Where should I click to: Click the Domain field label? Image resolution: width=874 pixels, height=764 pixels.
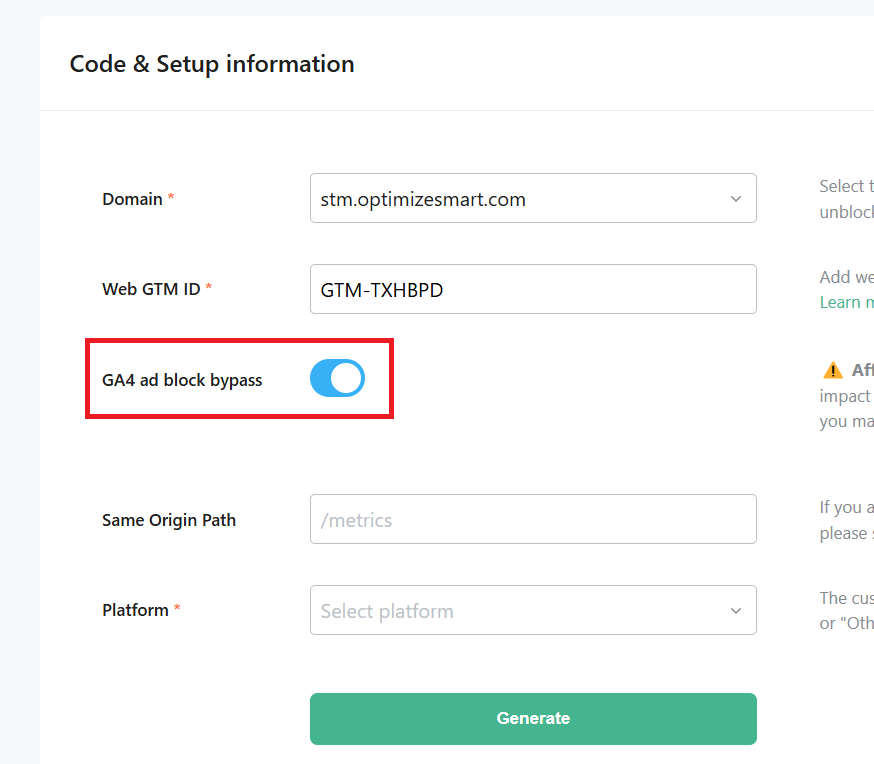click(x=132, y=199)
